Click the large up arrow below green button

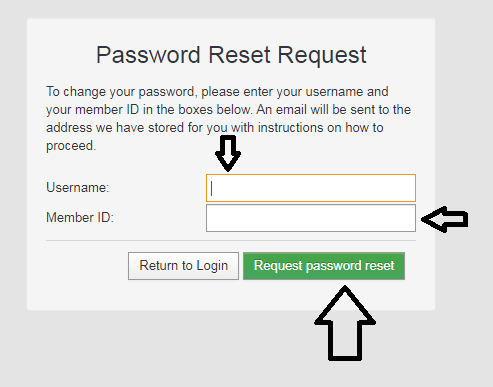point(345,323)
